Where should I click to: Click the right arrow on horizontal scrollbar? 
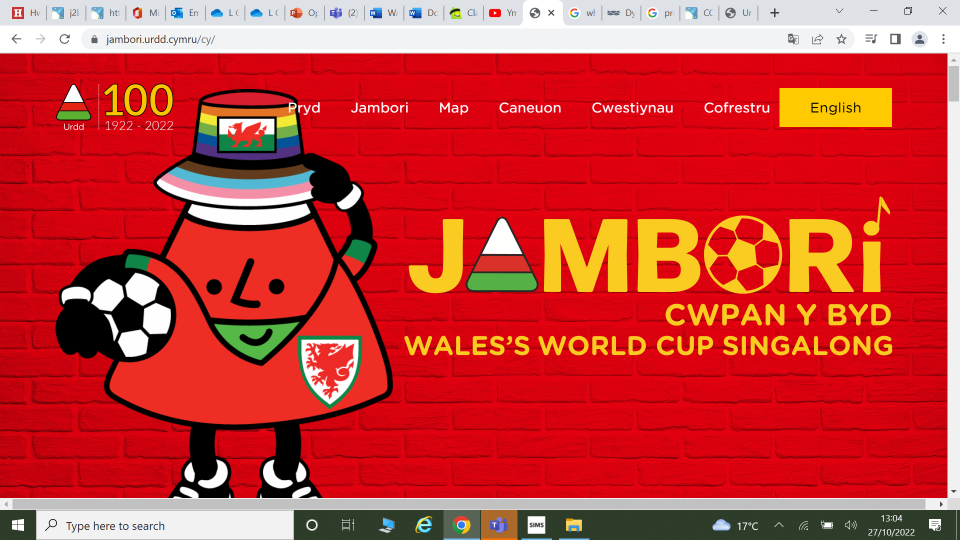click(x=942, y=504)
